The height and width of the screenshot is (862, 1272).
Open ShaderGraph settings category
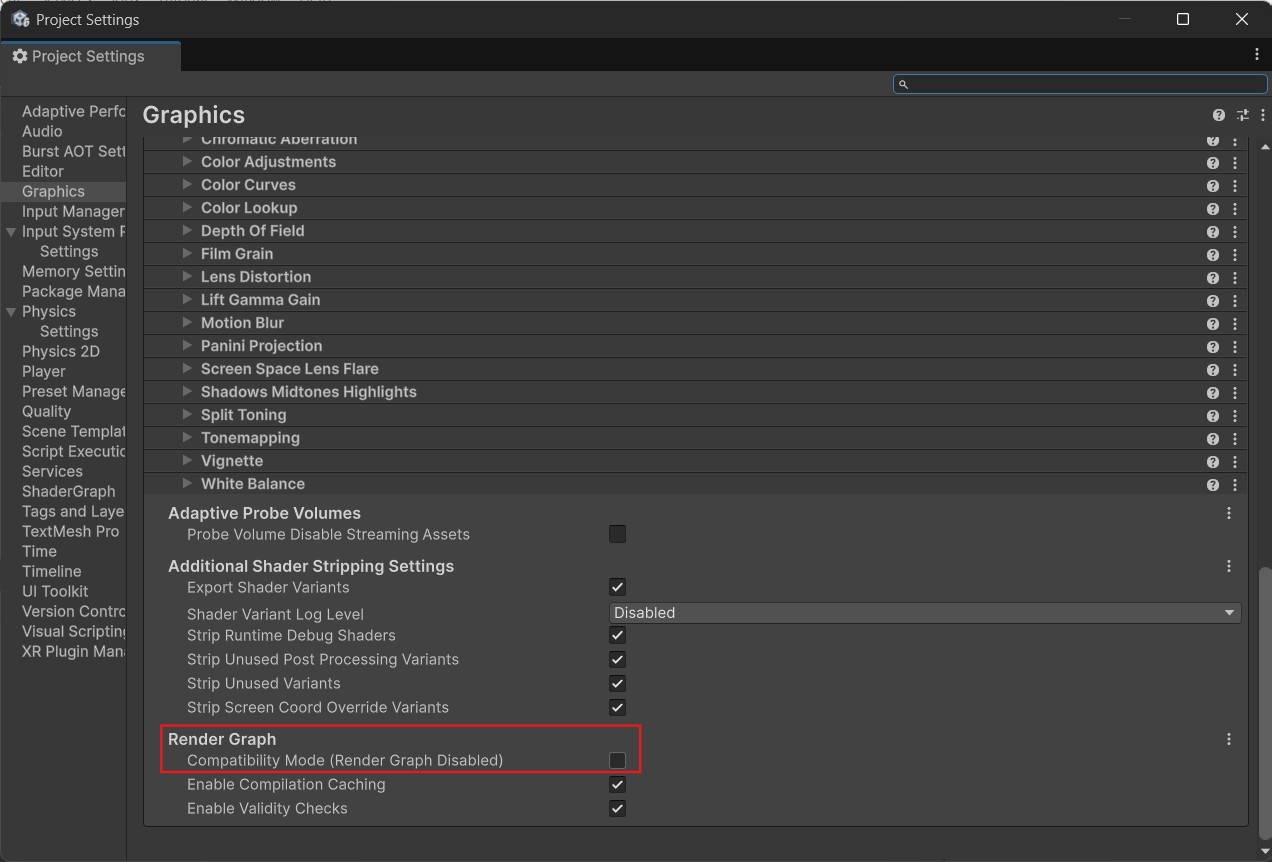69,491
